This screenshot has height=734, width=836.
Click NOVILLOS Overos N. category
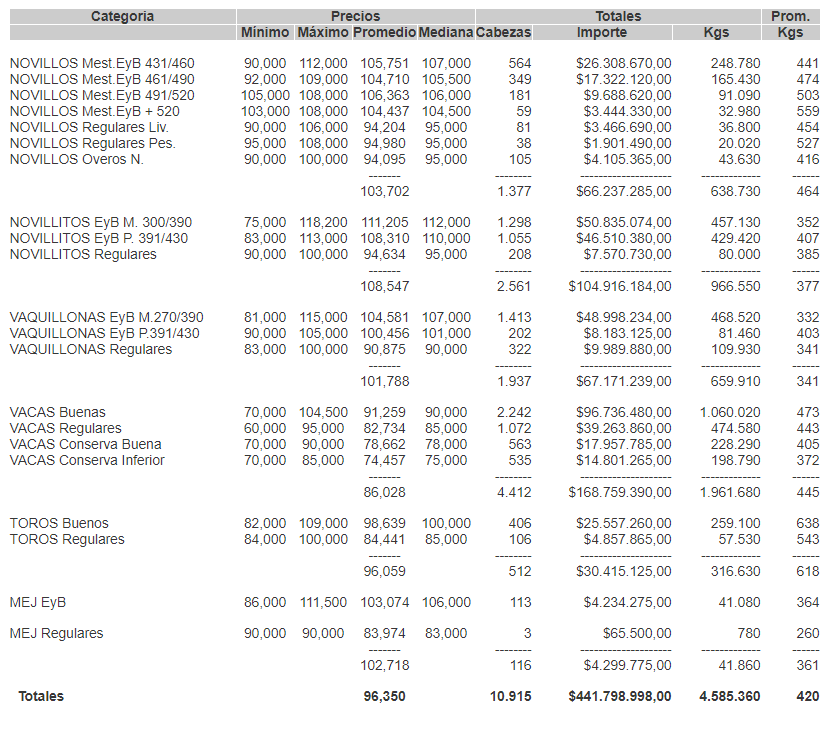point(78,159)
